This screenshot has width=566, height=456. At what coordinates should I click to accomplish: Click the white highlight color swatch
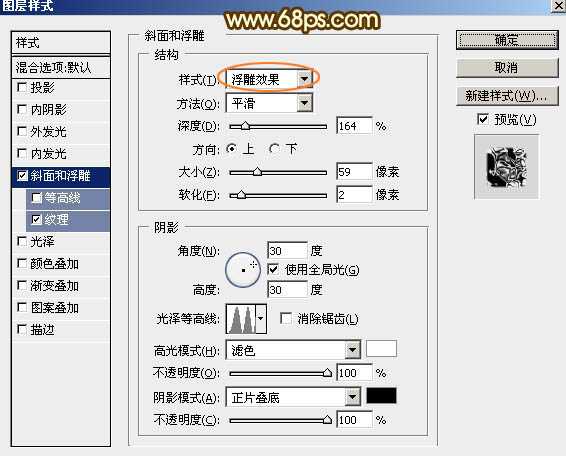[382, 349]
